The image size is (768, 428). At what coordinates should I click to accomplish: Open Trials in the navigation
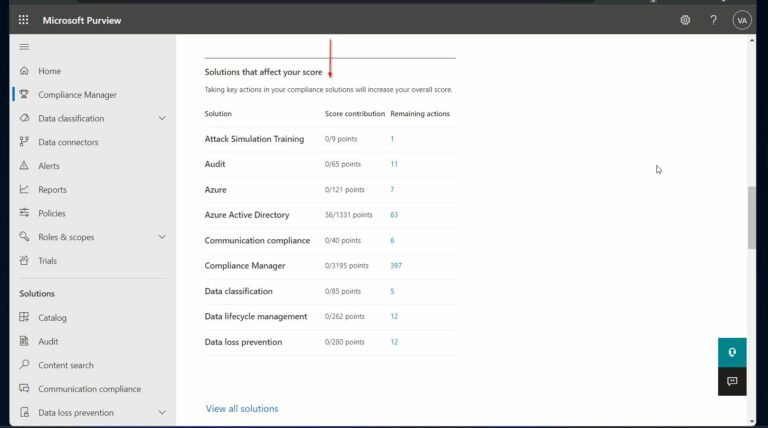coord(48,261)
